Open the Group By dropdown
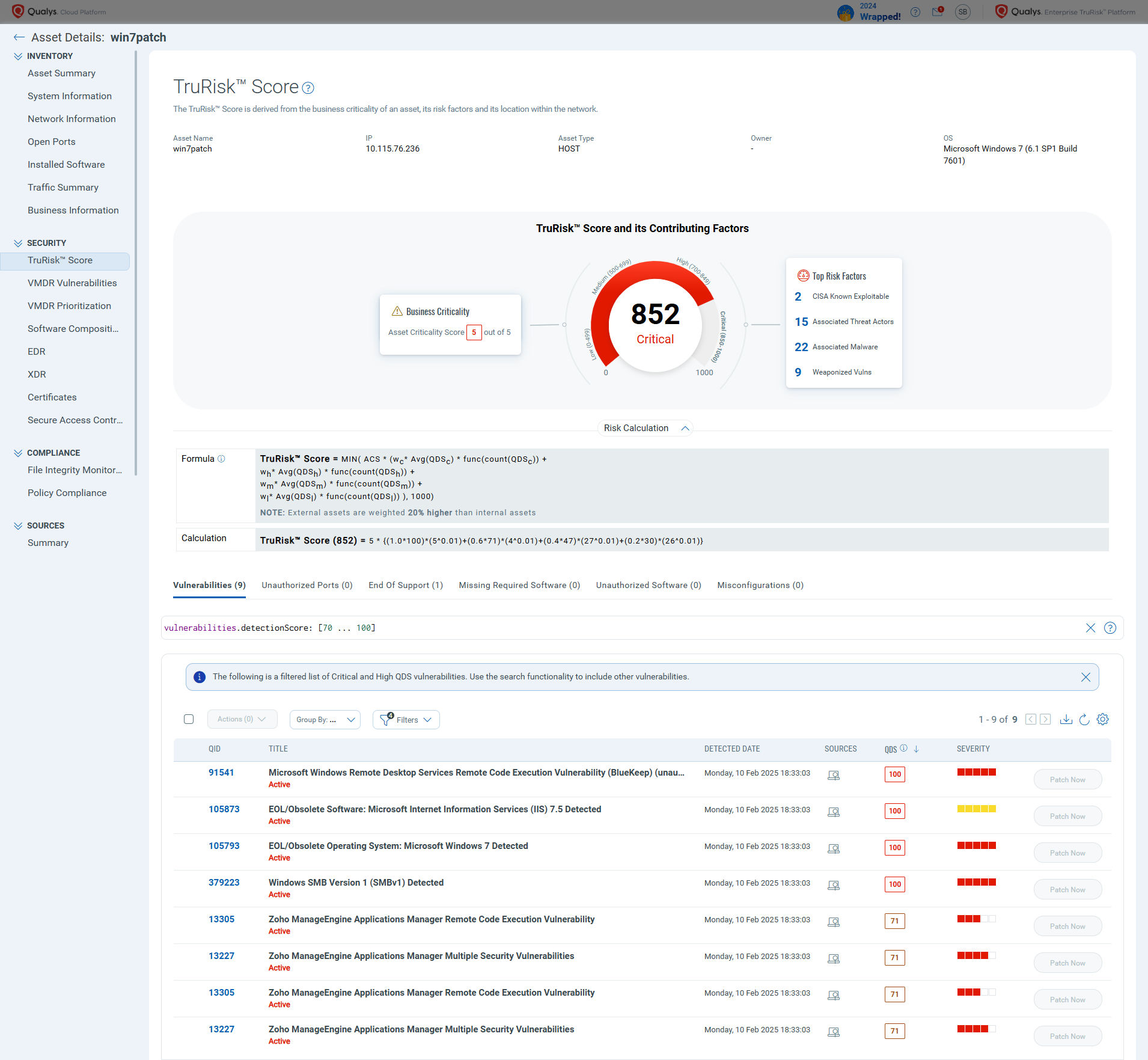Image resolution: width=1148 pixels, height=1060 pixels. tap(325, 720)
